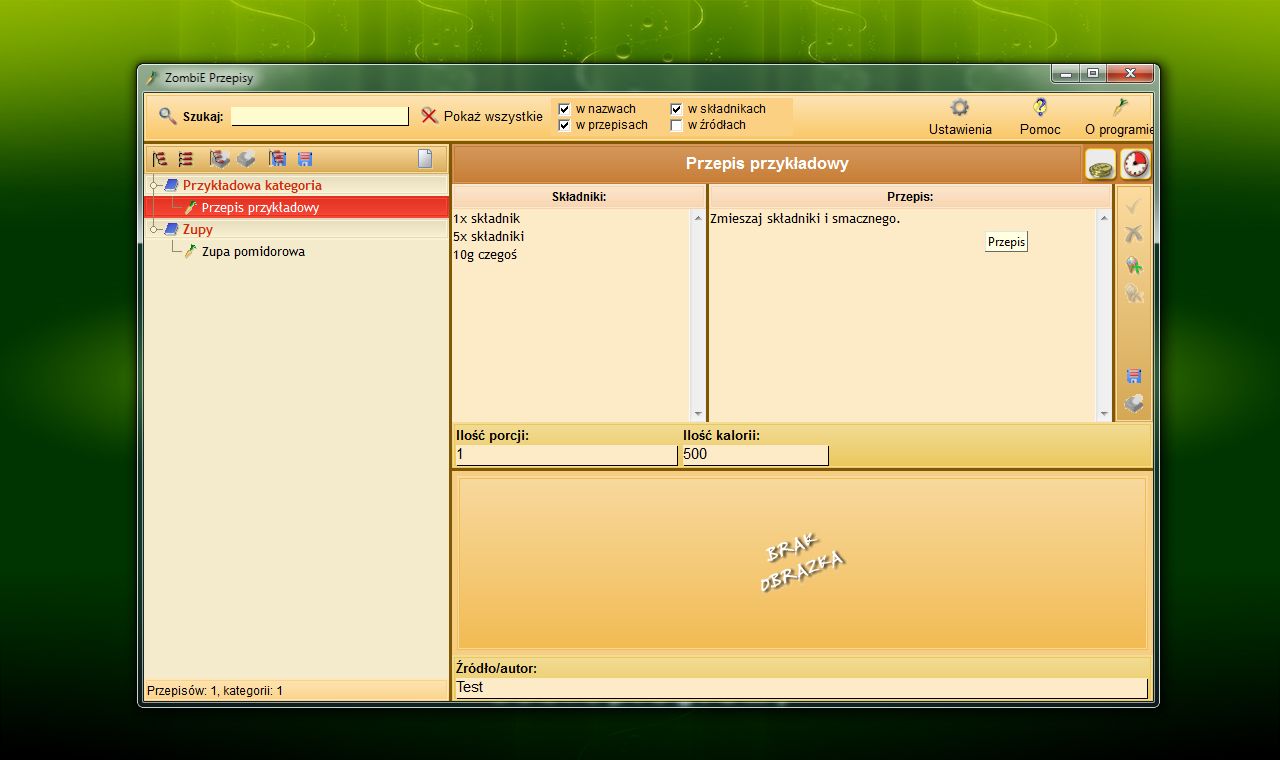The width and height of the screenshot is (1280, 760).
Task: Click the grayed checkmark confirm icon
Action: click(1133, 205)
